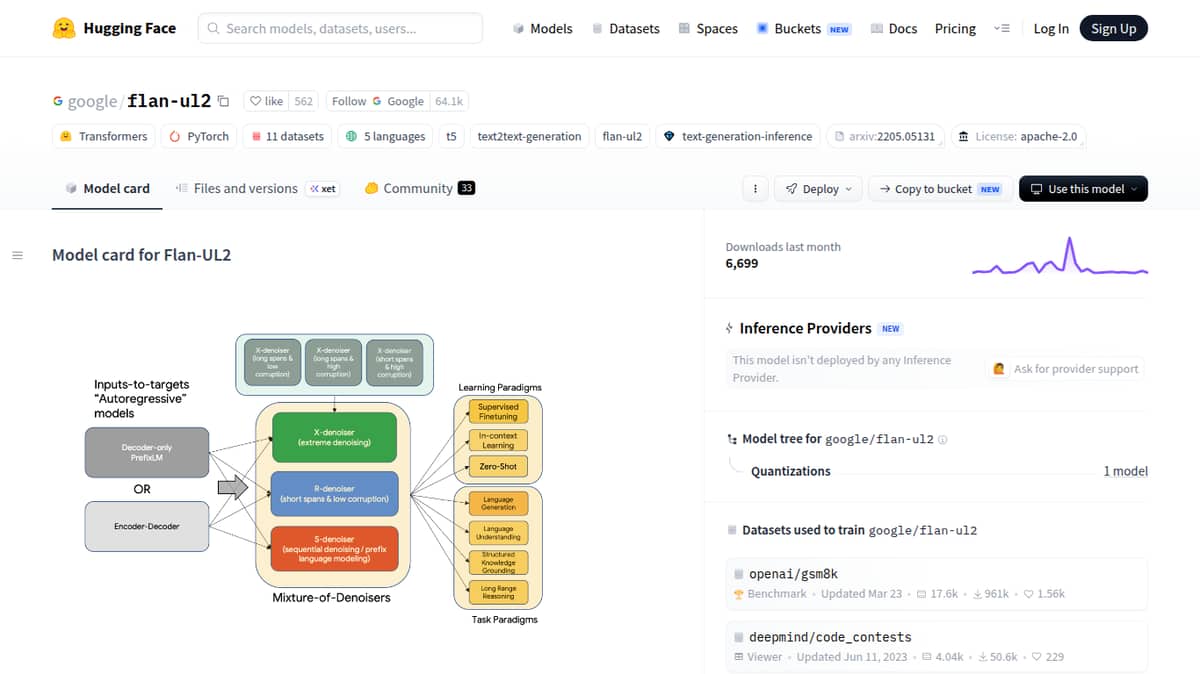Screen dimensions: 1200x674
Task: Select the PyTorch tag
Action: 198,136
